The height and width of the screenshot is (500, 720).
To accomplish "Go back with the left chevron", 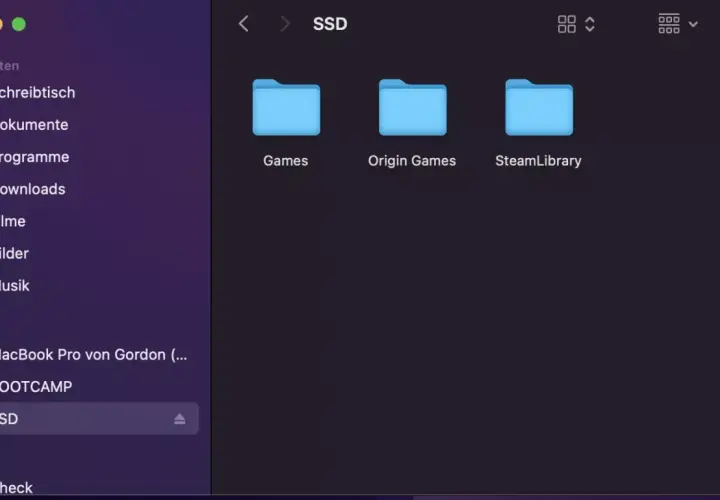I will tap(244, 24).
